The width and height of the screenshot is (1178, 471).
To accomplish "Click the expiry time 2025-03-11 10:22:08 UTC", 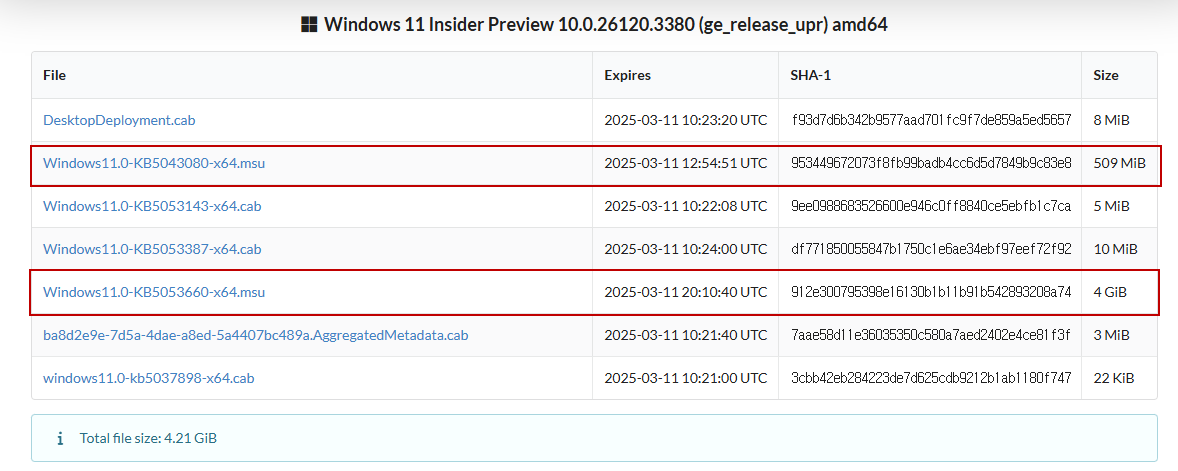I will coord(686,206).
